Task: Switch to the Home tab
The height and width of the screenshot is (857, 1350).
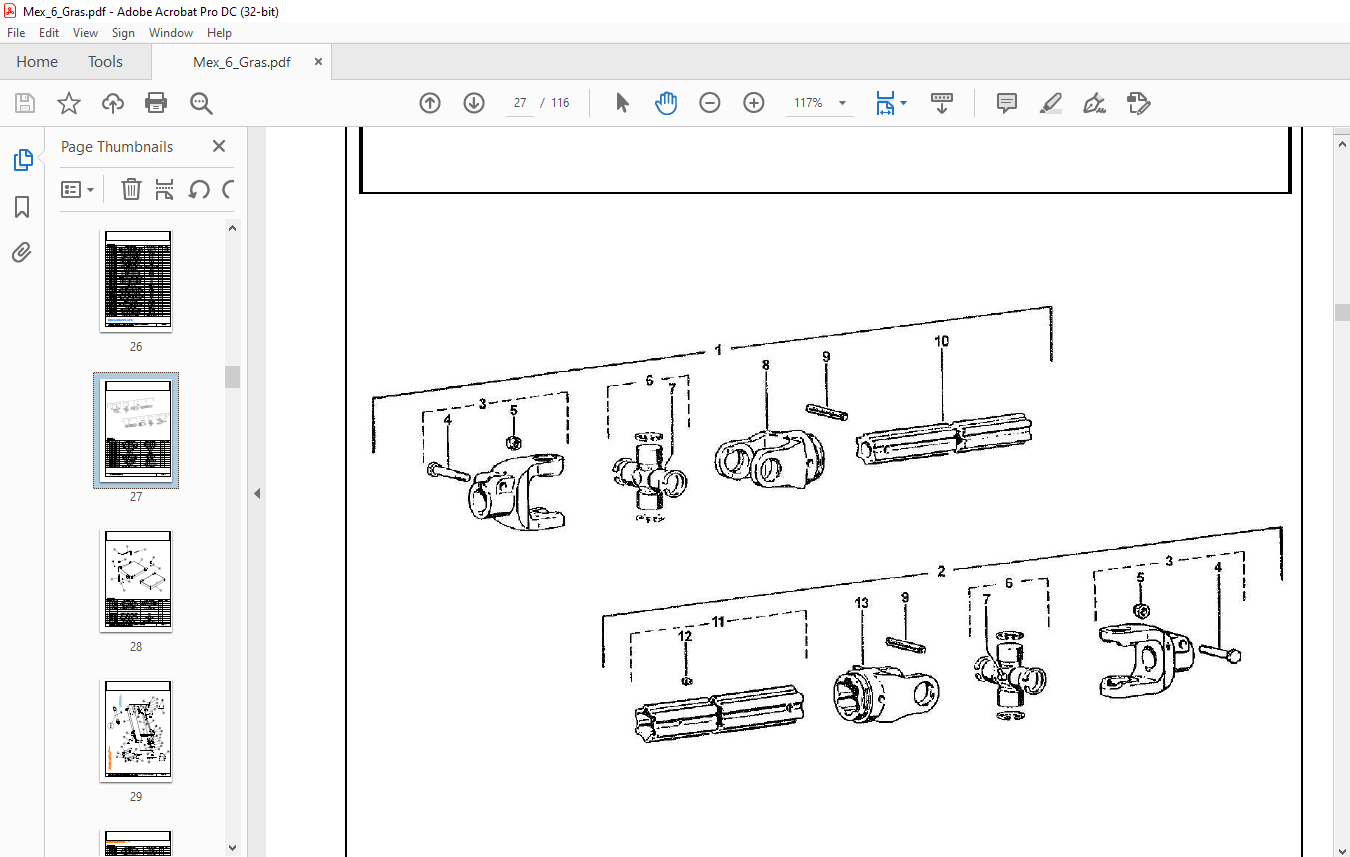Action: click(x=37, y=62)
